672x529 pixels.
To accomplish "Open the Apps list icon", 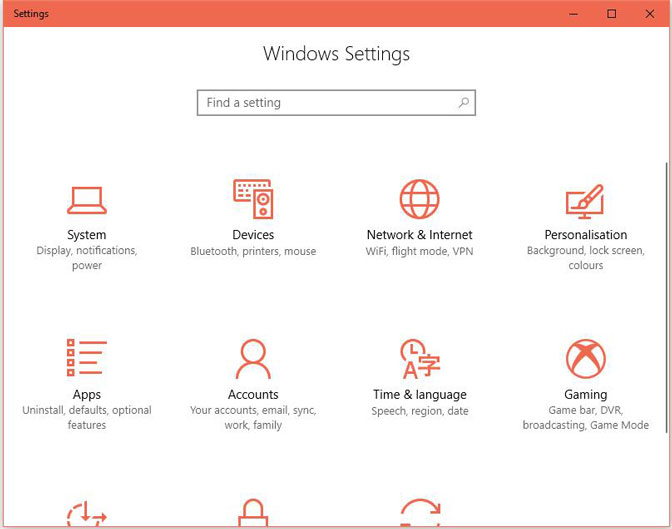I will coord(87,358).
